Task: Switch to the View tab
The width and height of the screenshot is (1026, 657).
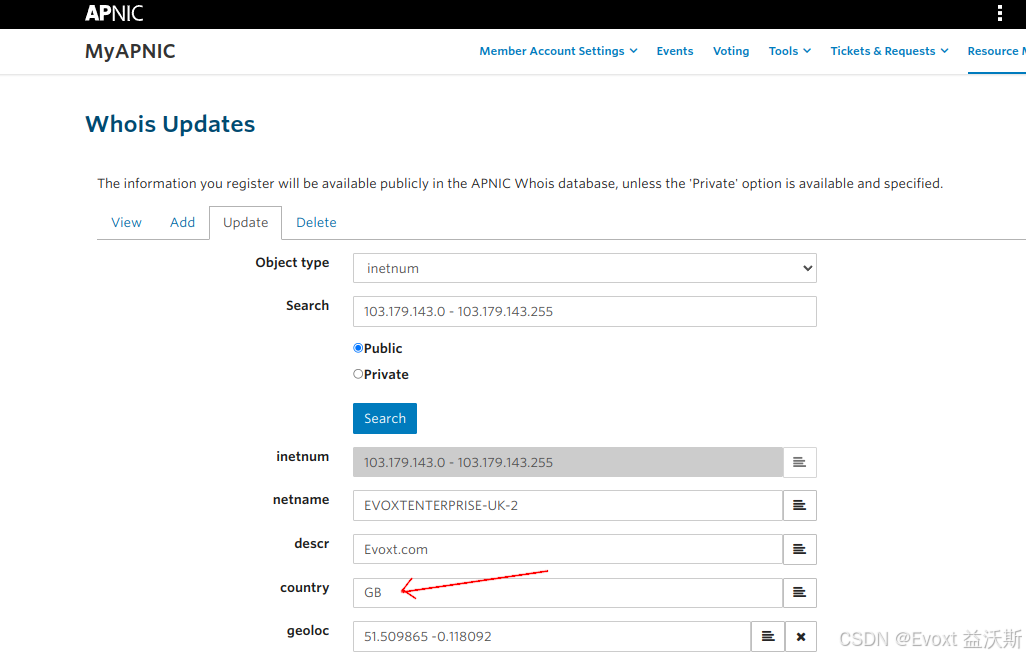Action: (x=126, y=223)
